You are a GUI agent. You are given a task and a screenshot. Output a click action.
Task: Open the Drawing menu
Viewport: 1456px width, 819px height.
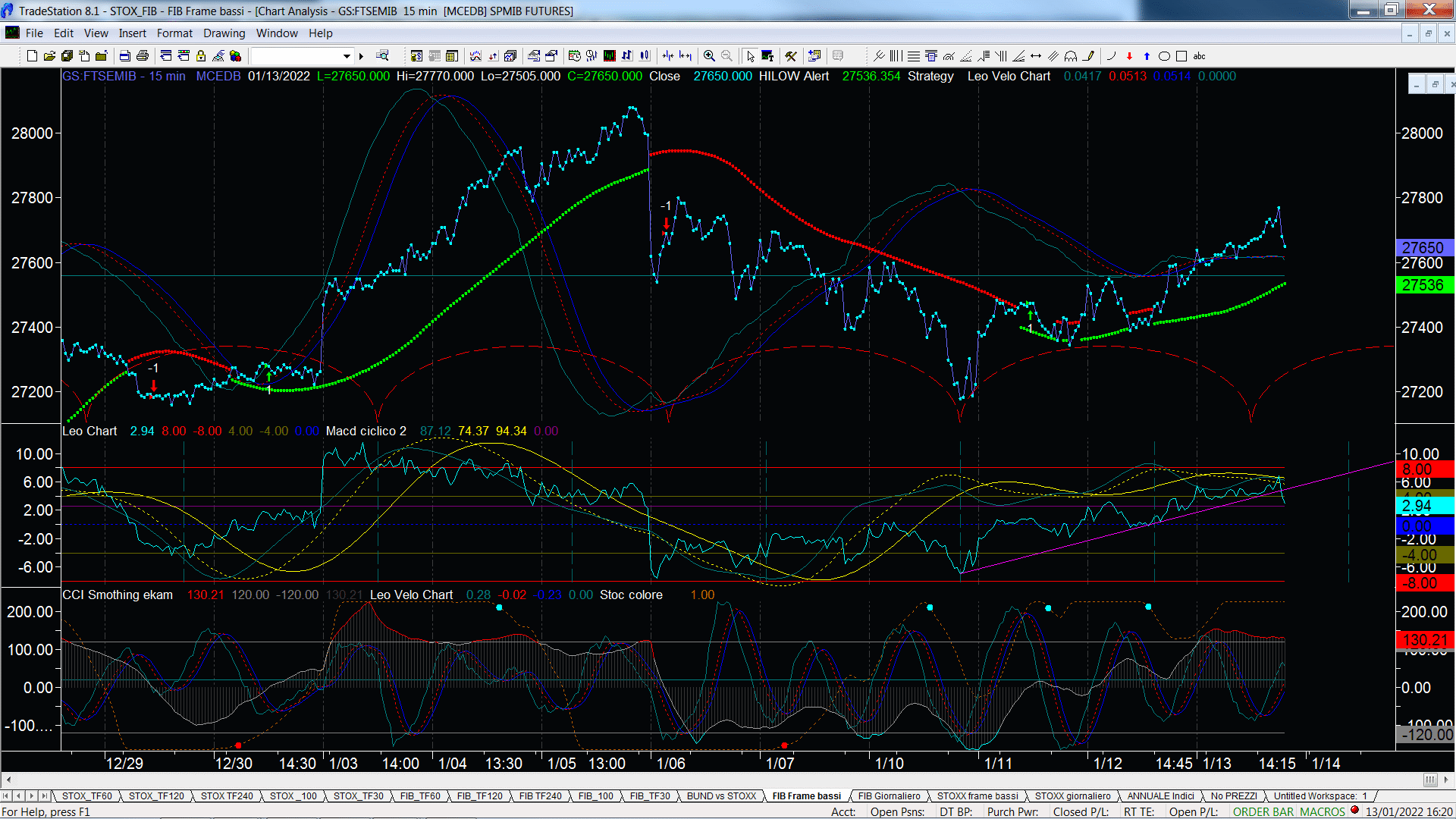224,33
